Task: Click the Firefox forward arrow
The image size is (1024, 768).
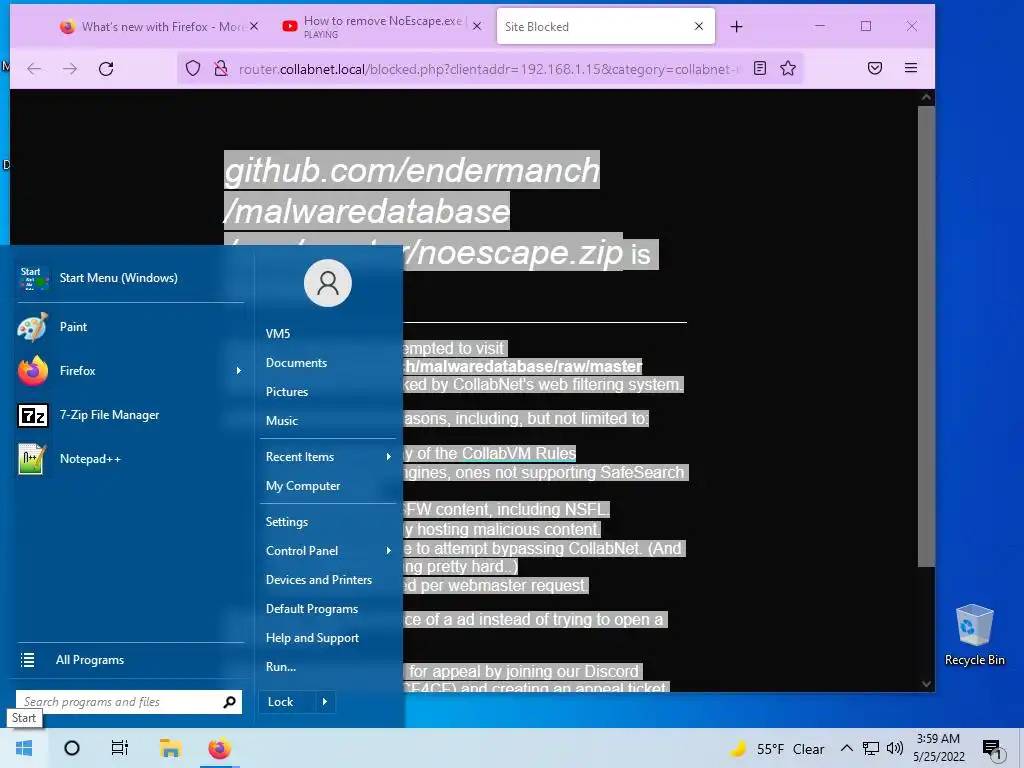Action: 70,69
